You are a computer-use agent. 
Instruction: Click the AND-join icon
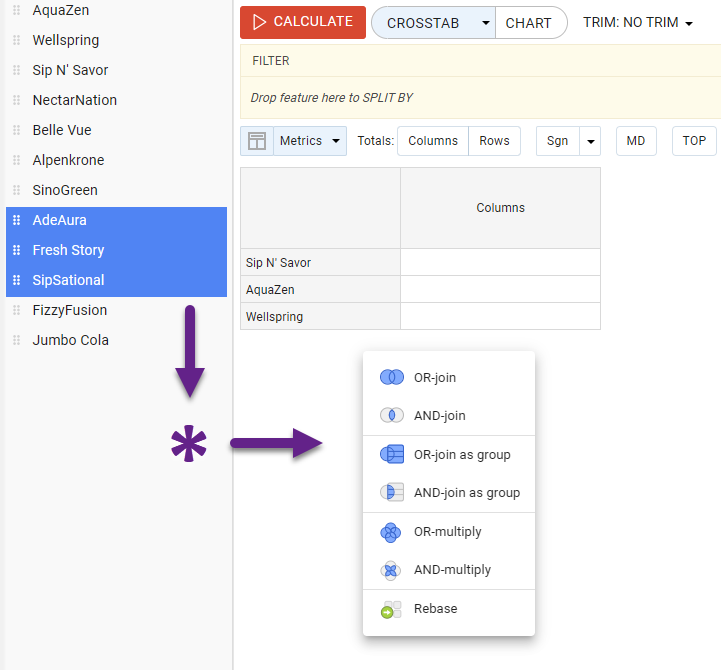[x=391, y=416]
